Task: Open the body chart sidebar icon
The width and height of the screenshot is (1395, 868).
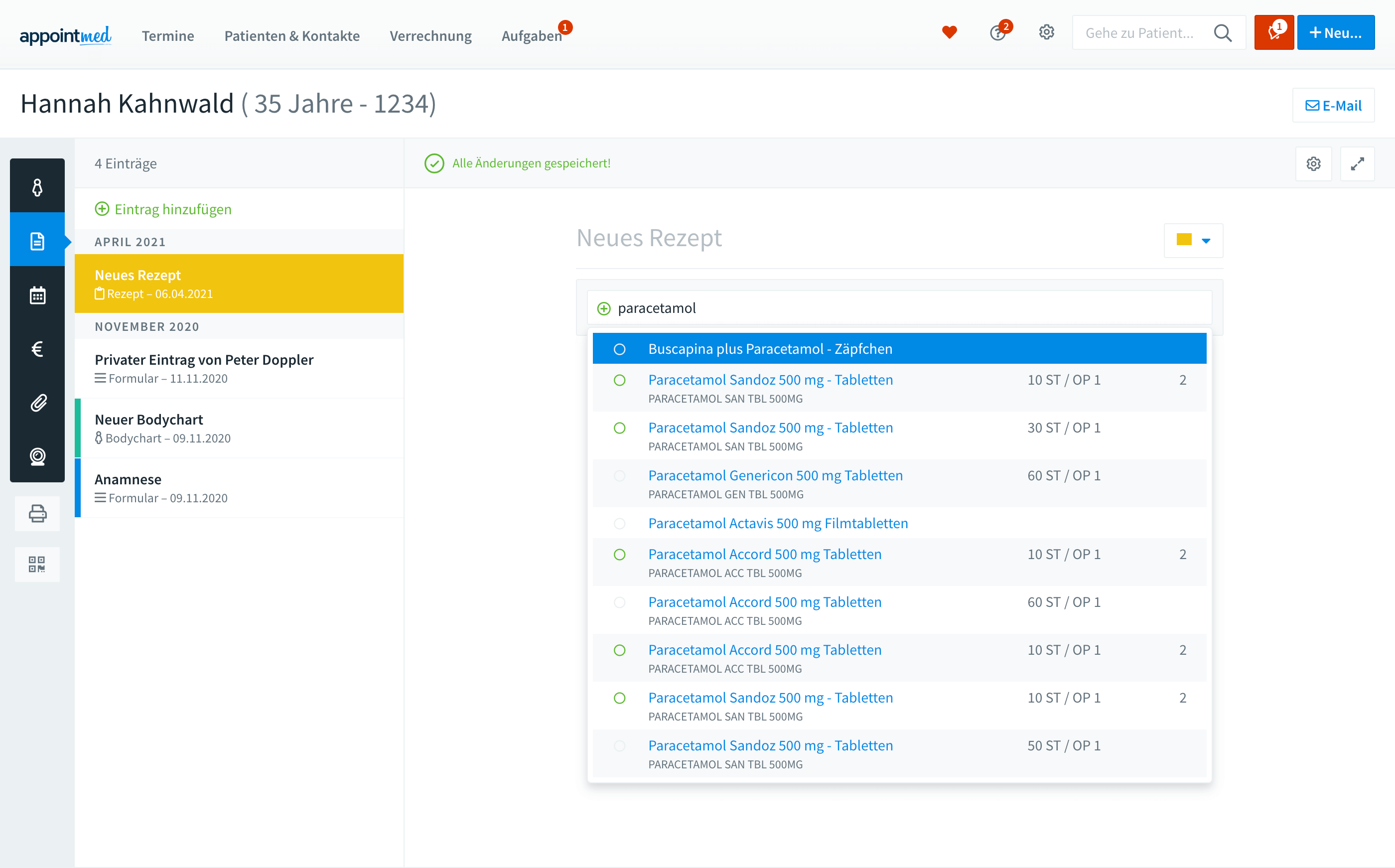Action: pyautogui.click(x=37, y=187)
